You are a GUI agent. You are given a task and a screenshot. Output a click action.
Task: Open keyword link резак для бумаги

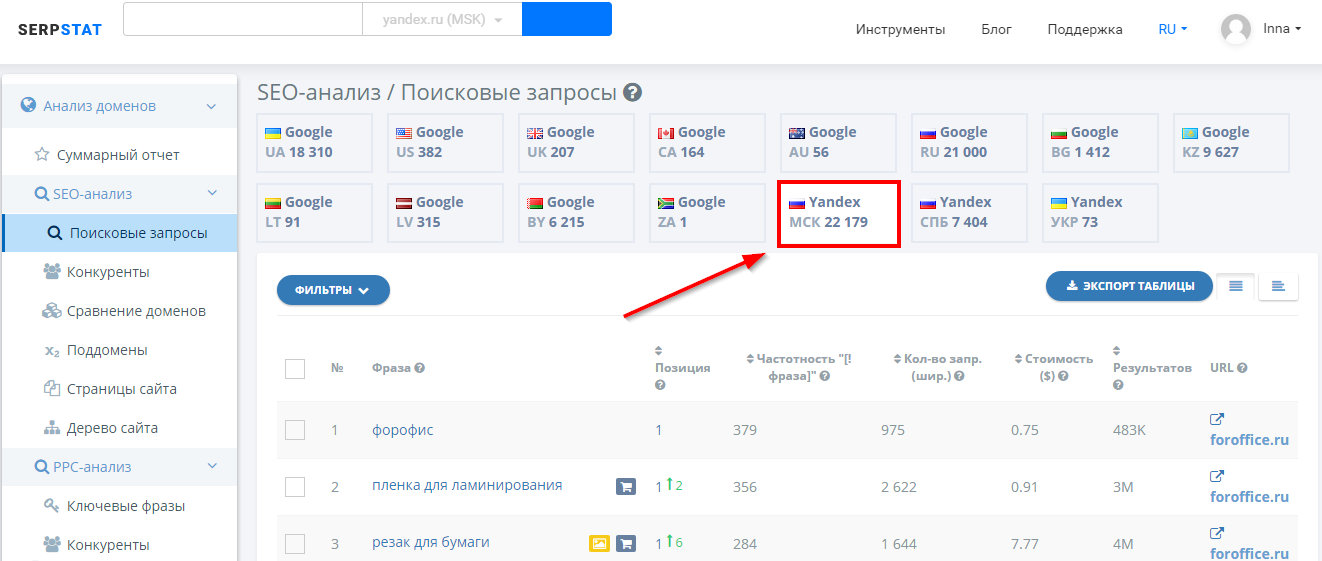point(431,542)
